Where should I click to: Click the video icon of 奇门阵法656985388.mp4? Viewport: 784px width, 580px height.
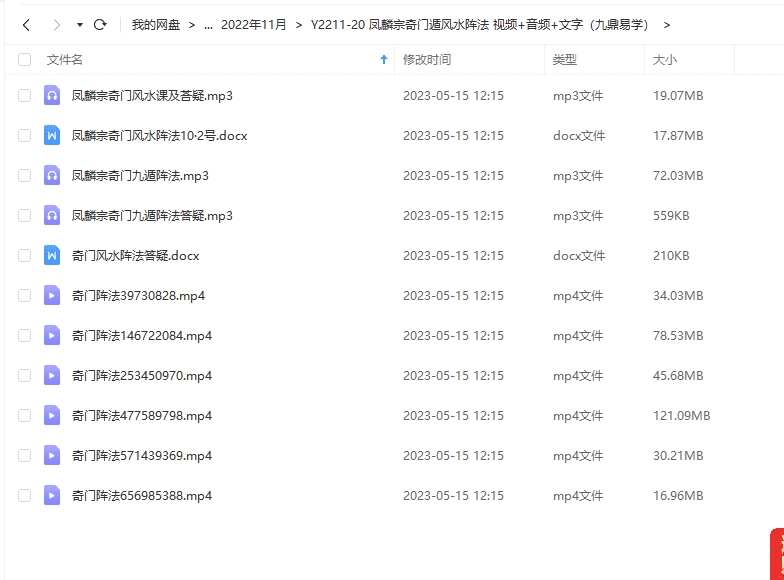pyautogui.click(x=52, y=496)
